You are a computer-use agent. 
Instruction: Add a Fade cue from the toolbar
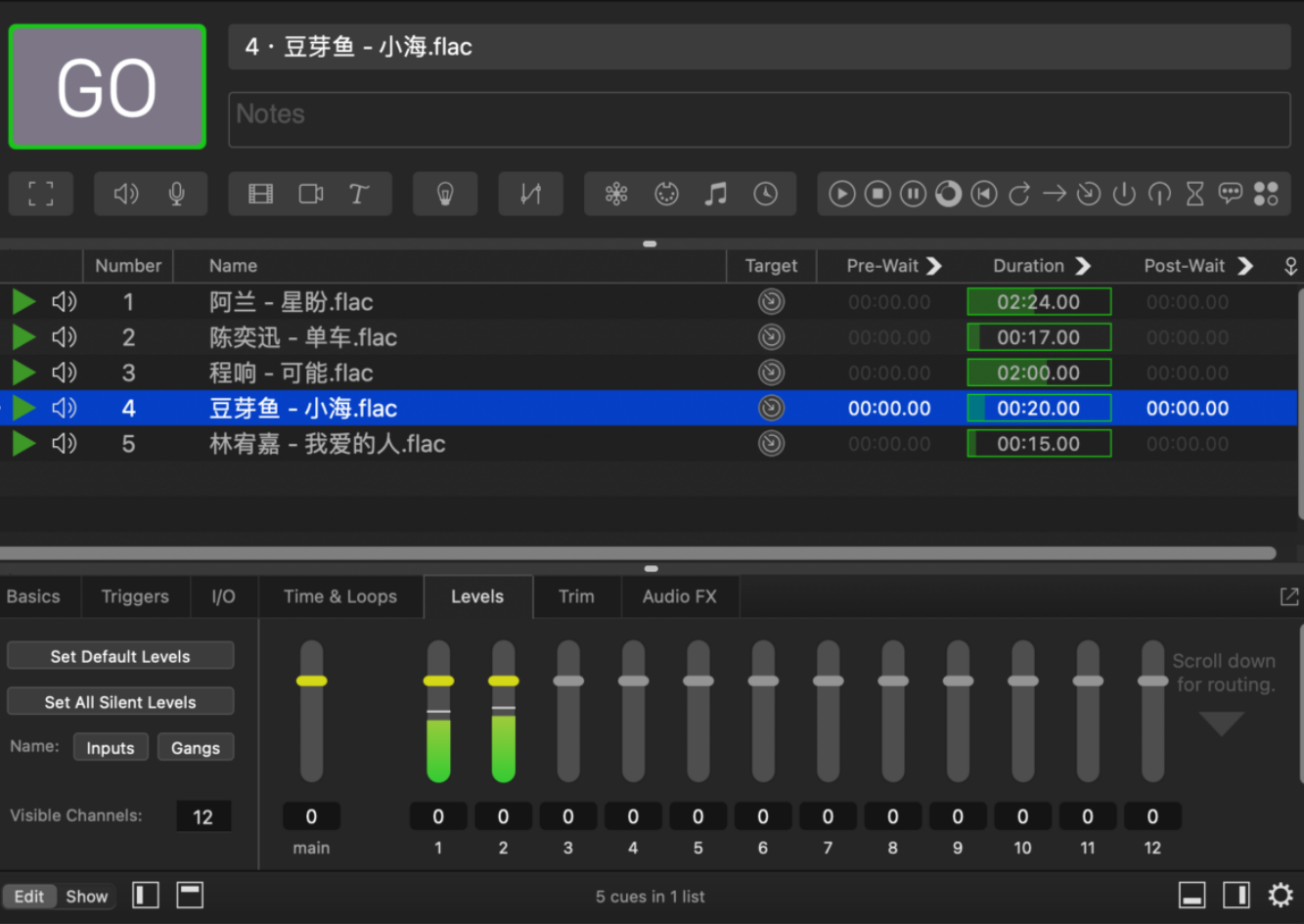[x=530, y=194]
